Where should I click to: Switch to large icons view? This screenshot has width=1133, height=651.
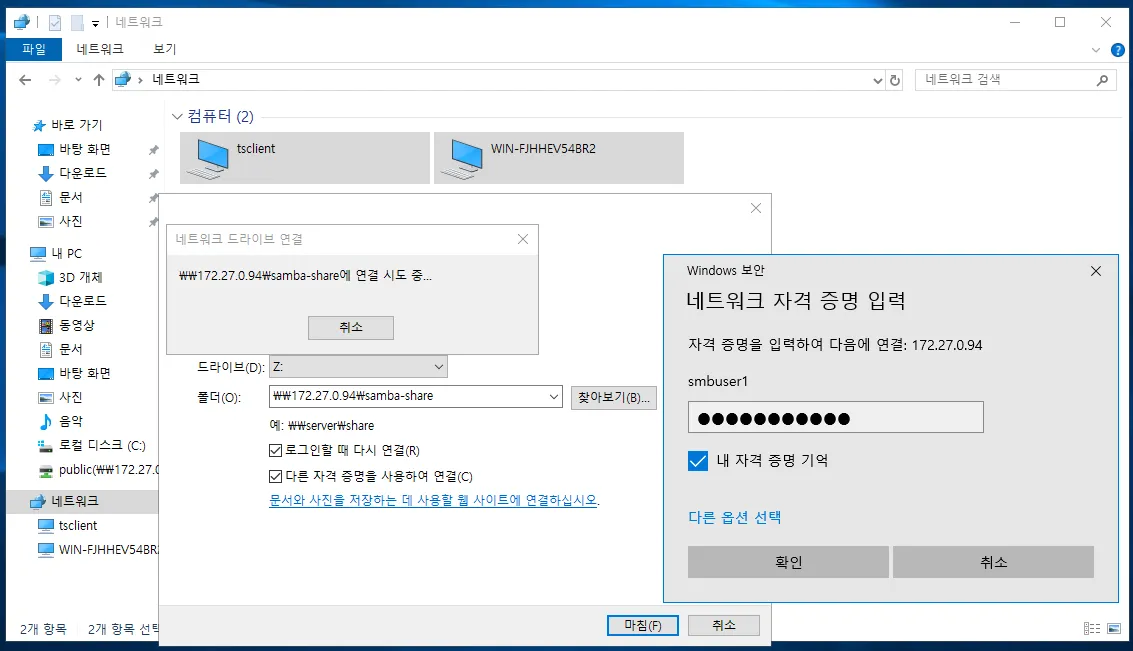[1113, 629]
